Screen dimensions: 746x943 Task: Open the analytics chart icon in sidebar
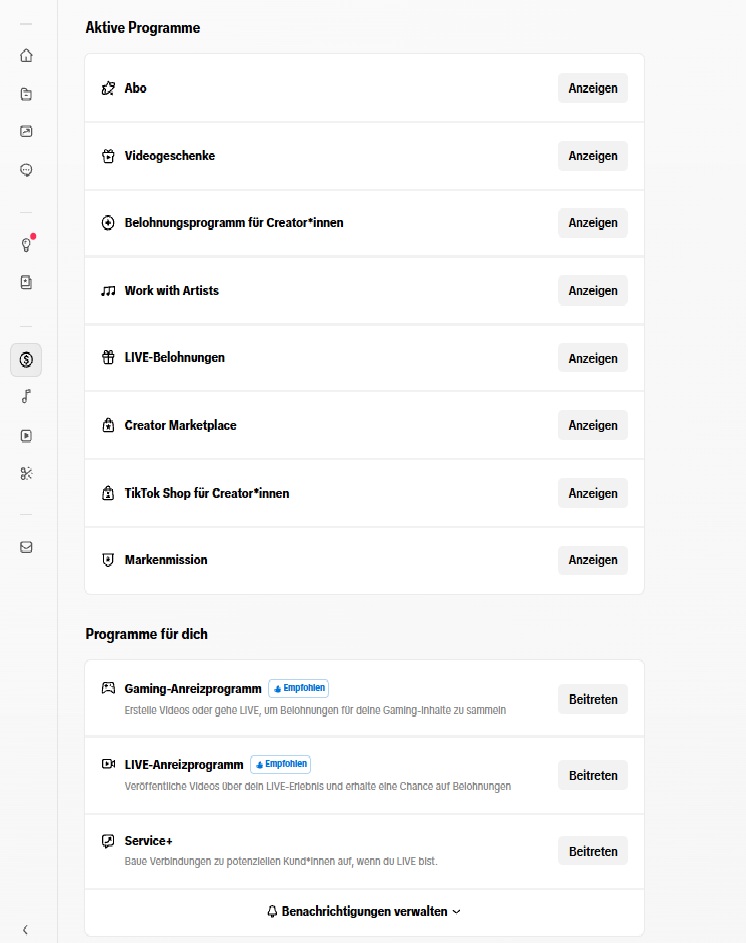pyautogui.click(x=26, y=131)
